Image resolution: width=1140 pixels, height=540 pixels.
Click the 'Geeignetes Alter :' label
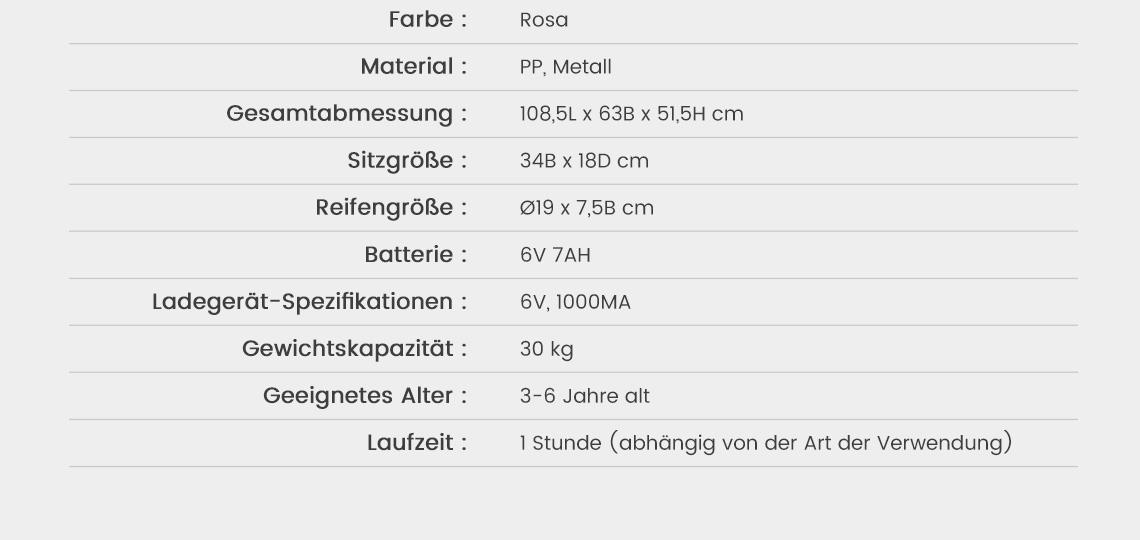[365, 396]
